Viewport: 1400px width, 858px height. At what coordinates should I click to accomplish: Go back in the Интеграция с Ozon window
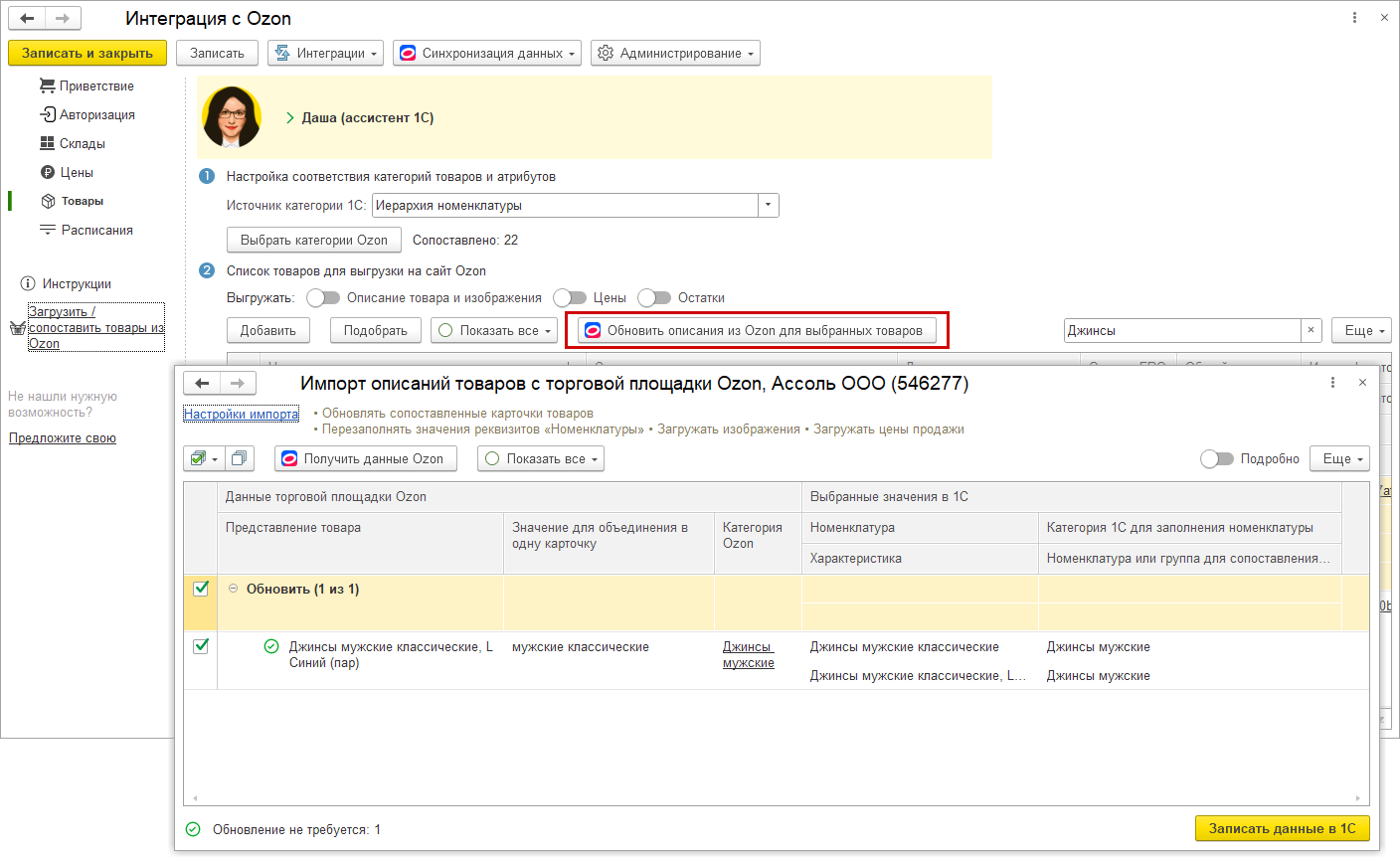coord(27,18)
